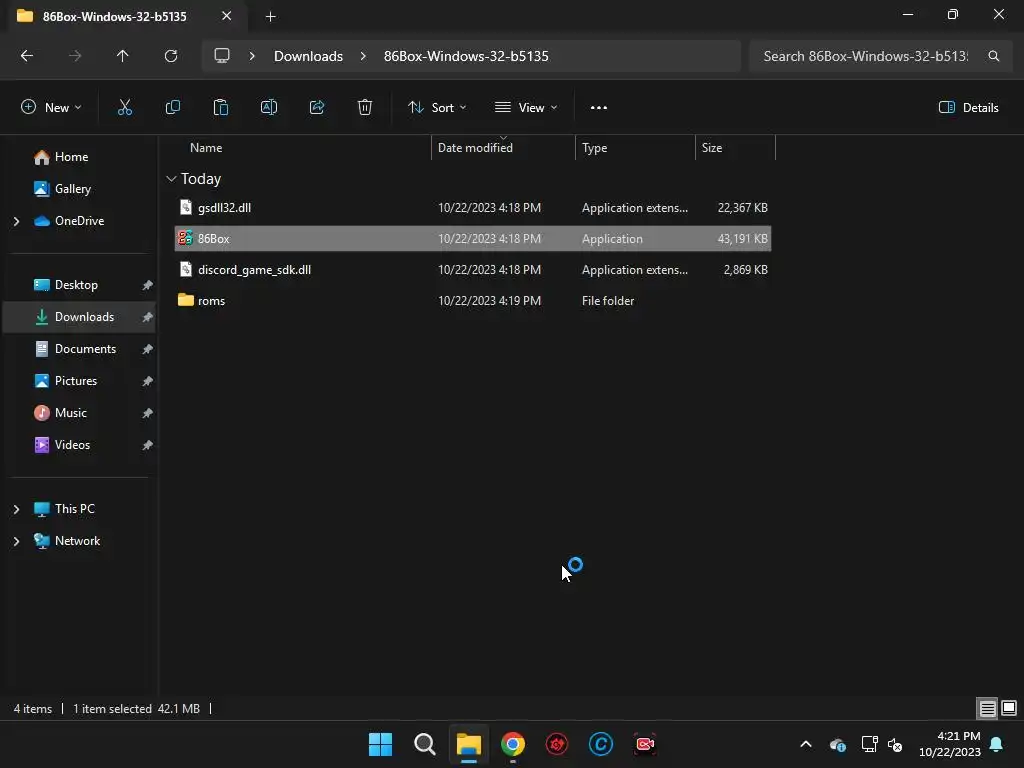
Task: Refresh the current folder view
Action: tap(171, 56)
